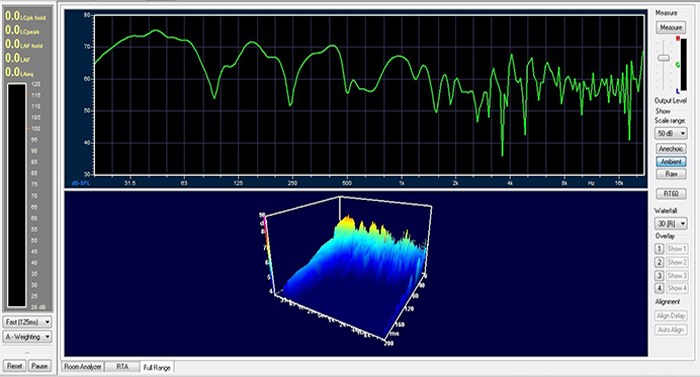
Task: Select overlay slot 4
Action: (x=659, y=288)
